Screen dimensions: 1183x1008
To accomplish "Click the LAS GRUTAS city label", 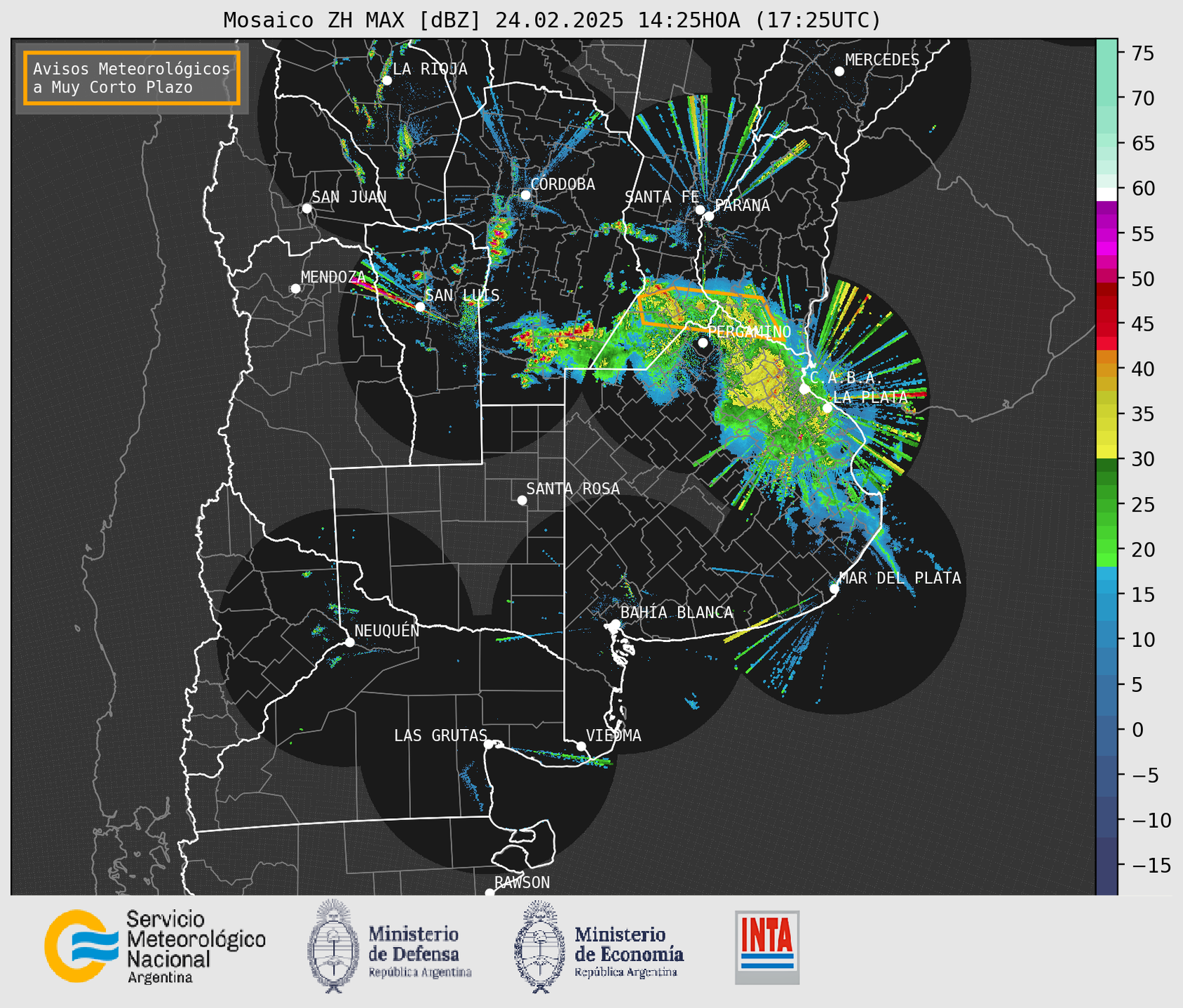I will [x=440, y=735].
